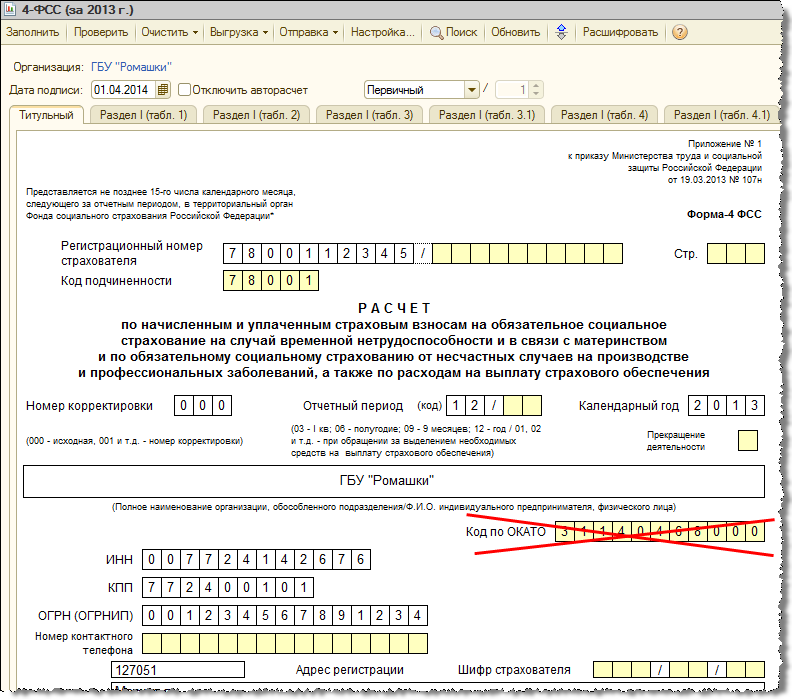Click the Заполнить button
792x699 pixels.
click(33, 32)
